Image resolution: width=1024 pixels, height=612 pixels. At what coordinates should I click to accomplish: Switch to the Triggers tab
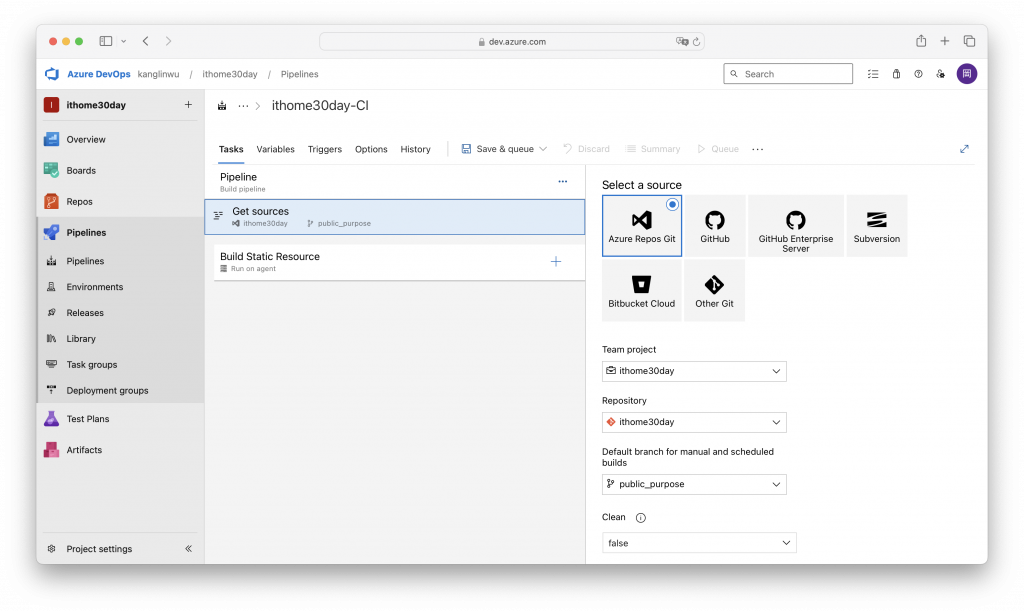(325, 149)
